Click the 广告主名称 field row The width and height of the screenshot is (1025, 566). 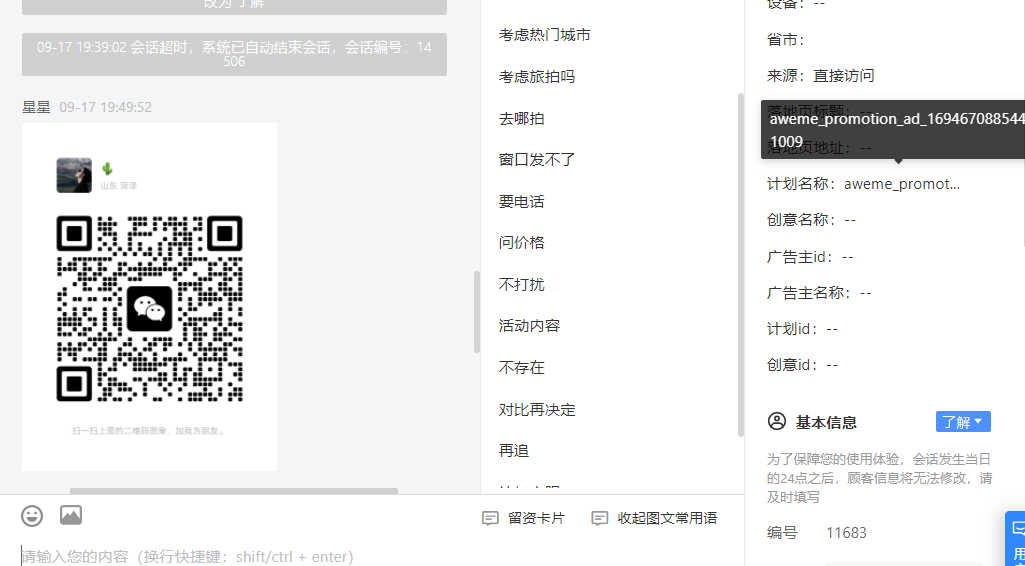point(819,293)
